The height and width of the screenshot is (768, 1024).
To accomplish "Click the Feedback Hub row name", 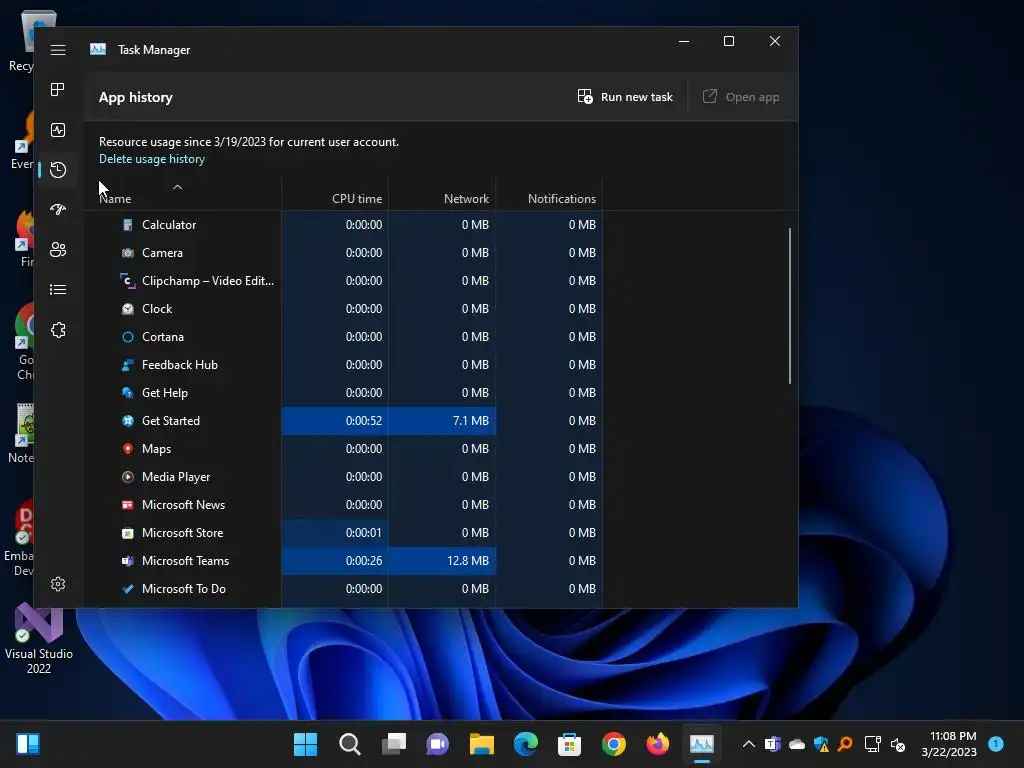I will 180,365.
